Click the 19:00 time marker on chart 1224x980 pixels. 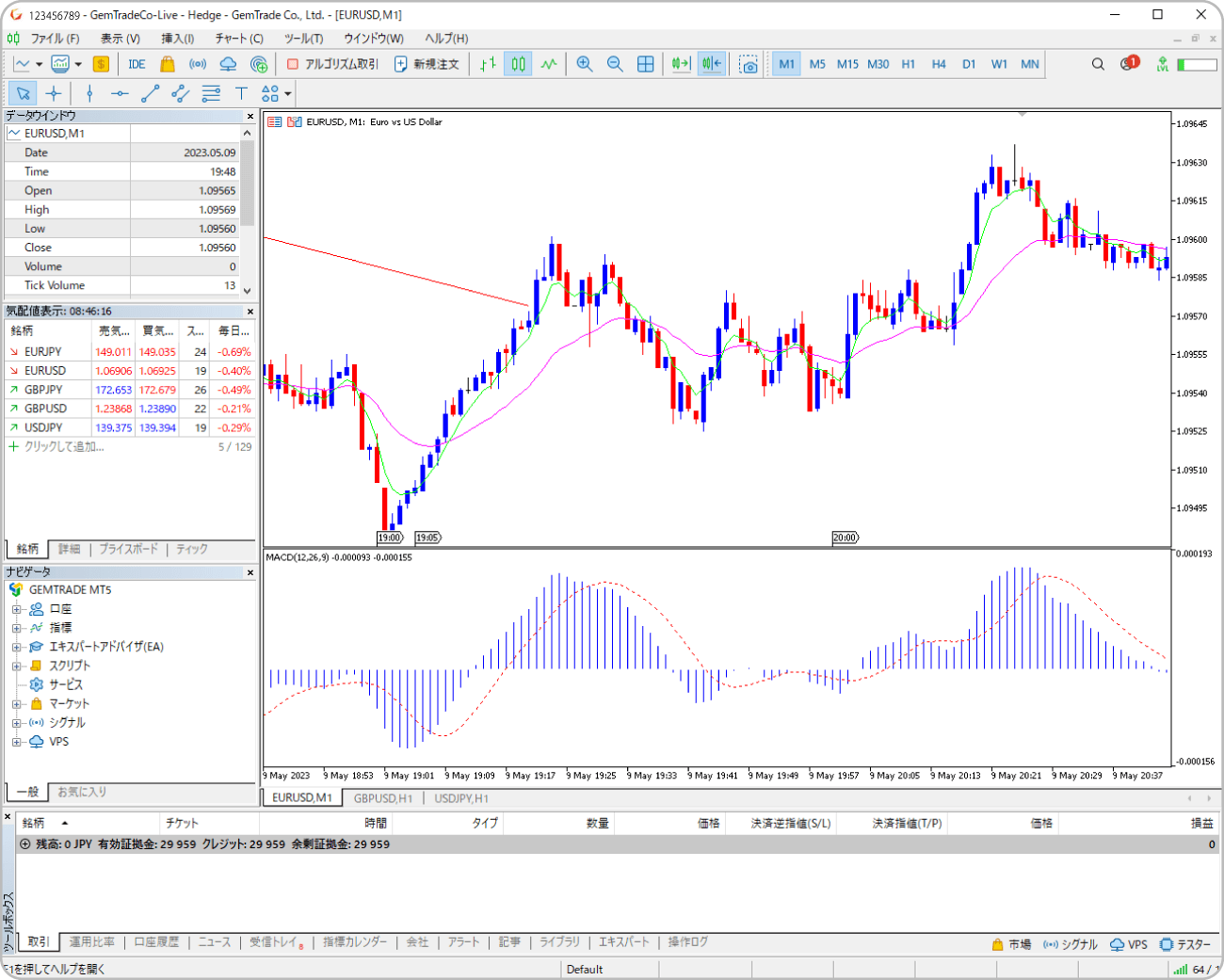coord(390,538)
